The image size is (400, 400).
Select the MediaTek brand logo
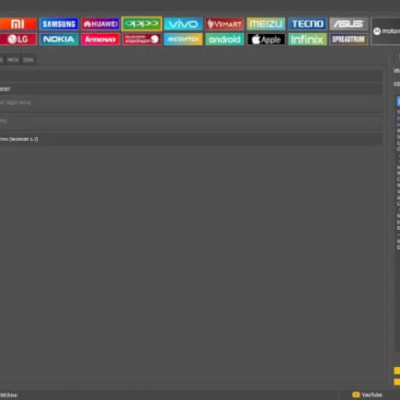point(183,39)
